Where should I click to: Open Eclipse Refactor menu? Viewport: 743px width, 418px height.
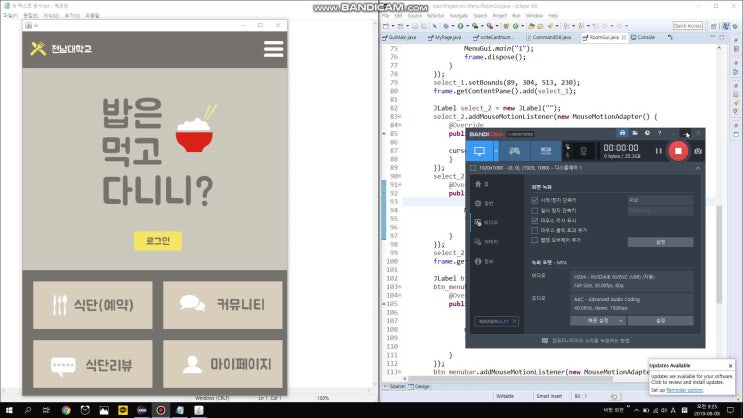pos(435,16)
